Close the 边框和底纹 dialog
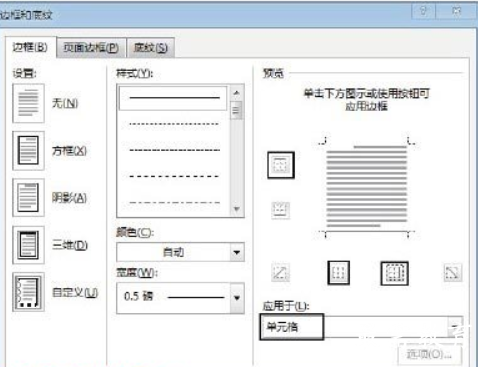The image size is (478, 367). click(456, 11)
